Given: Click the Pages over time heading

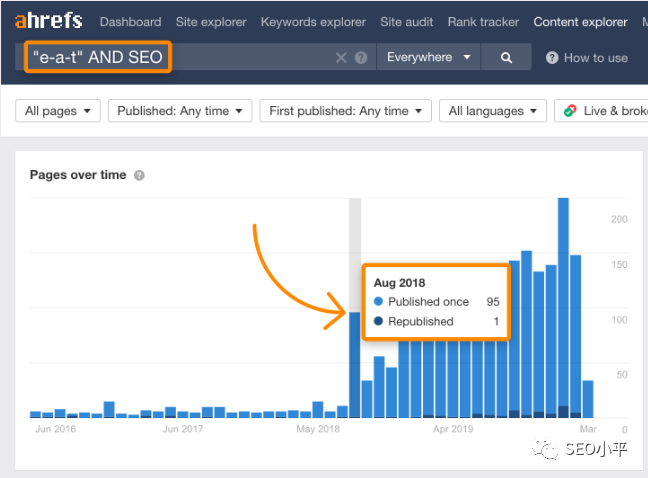Looking at the screenshot, I should point(78,175).
